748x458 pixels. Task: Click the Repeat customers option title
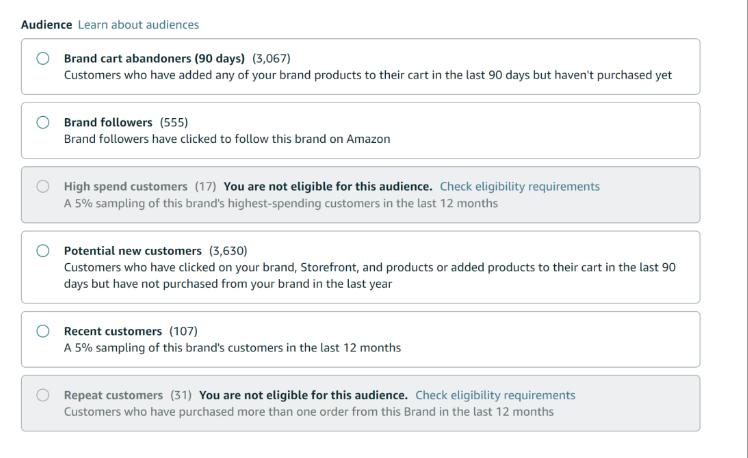tap(113, 395)
